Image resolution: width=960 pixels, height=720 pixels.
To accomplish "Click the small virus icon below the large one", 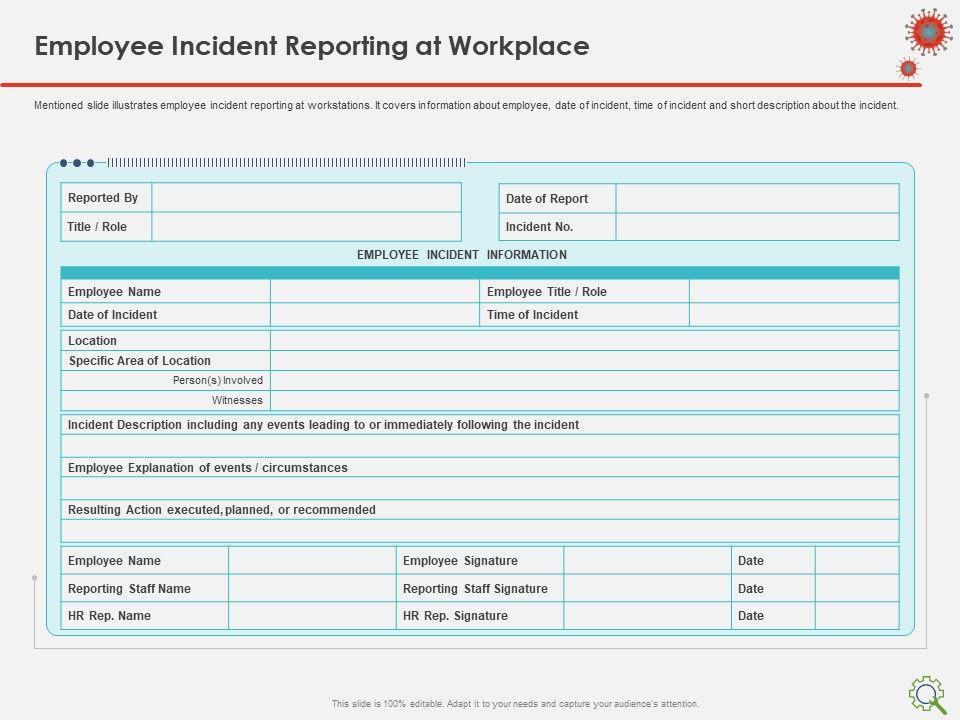I will [908, 68].
